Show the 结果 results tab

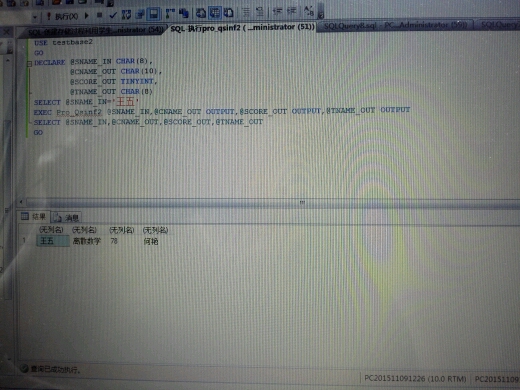[x=34, y=217]
